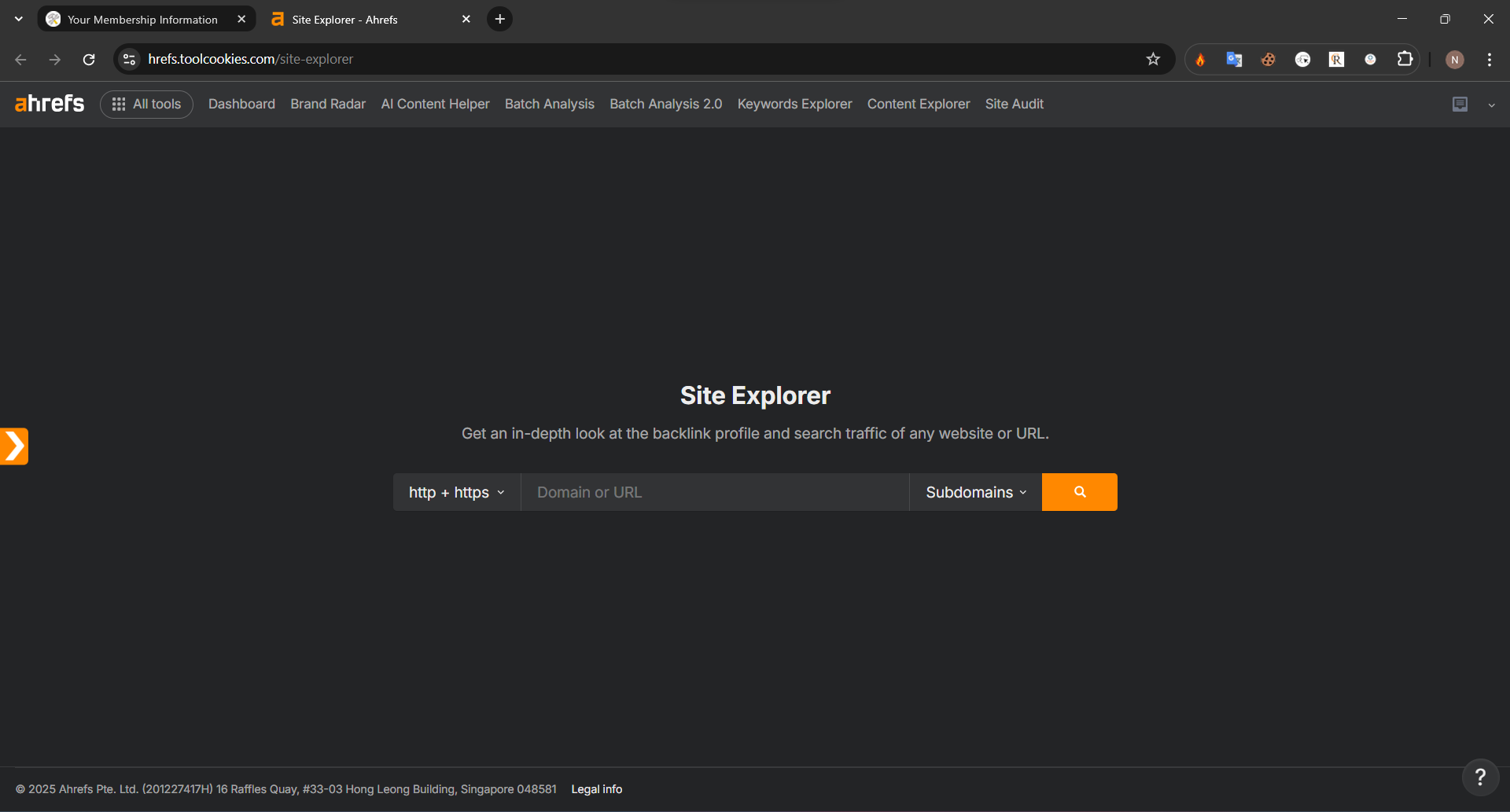Open Site Audit

pyautogui.click(x=1014, y=104)
